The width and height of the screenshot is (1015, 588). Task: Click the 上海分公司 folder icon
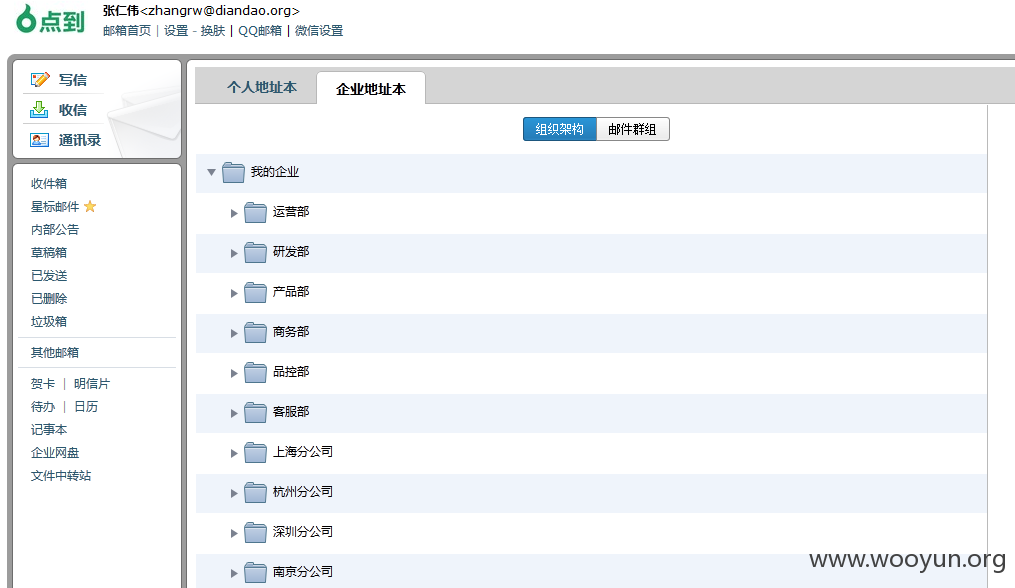pos(255,453)
